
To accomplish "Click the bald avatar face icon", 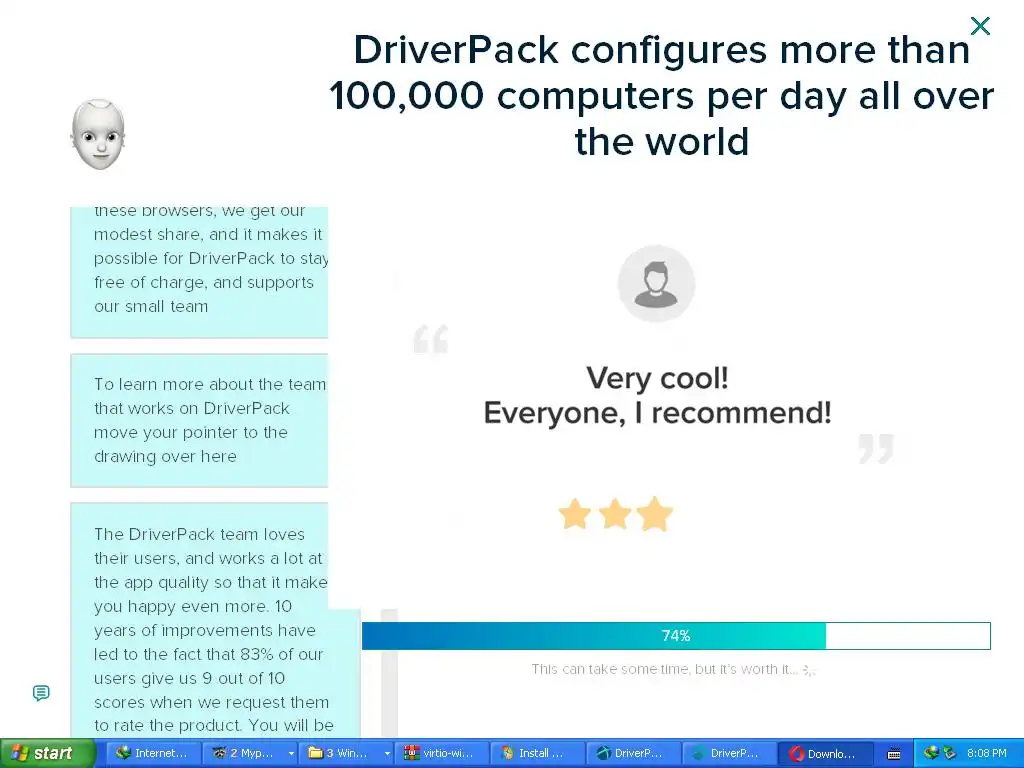I will click(98, 135).
